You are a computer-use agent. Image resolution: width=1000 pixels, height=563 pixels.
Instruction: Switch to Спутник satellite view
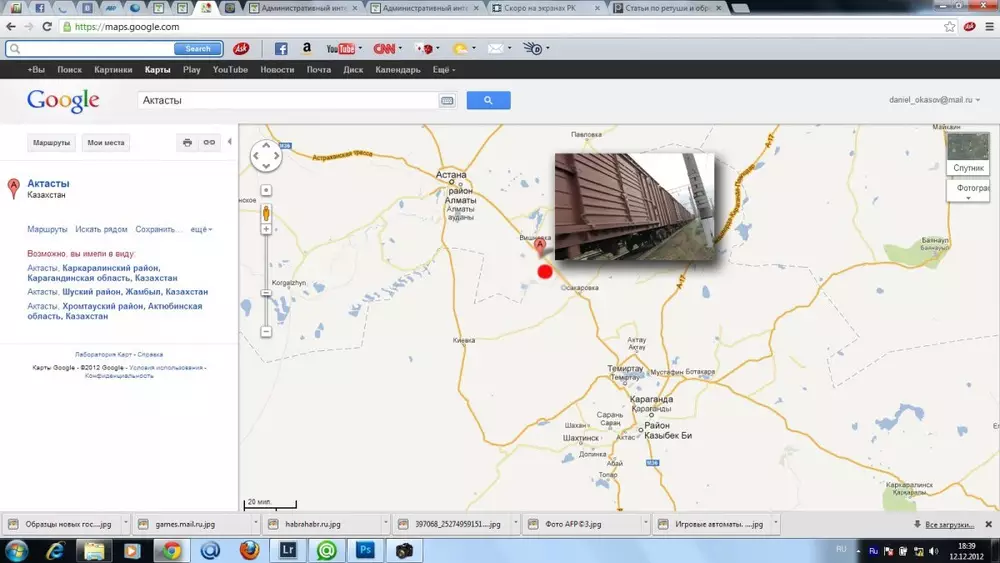pos(968,154)
